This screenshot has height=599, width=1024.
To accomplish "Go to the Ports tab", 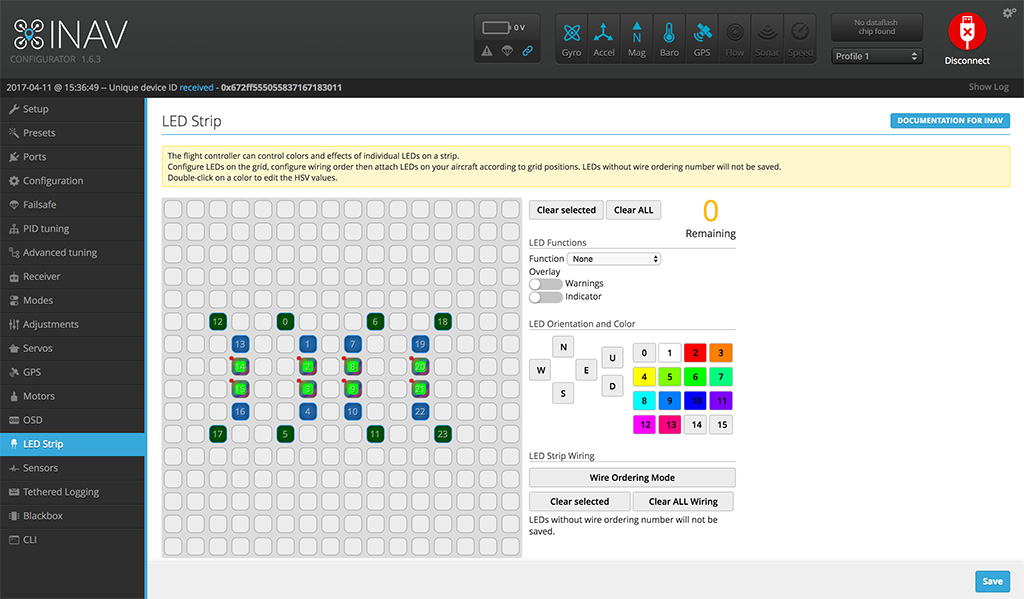I will (x=72, y=157).
